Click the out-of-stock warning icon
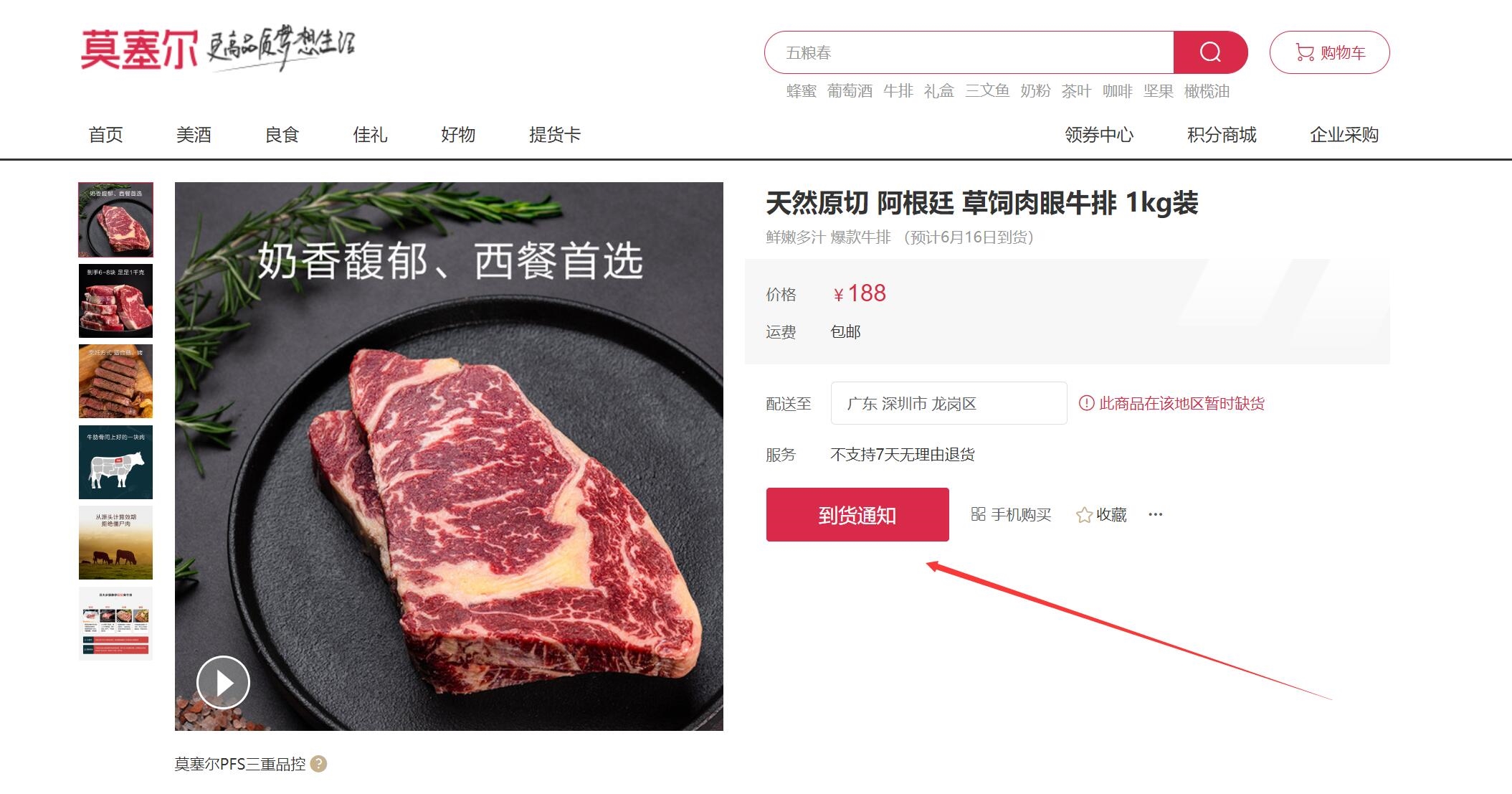Viewport: 1512px width, 794px height. click(x=1087, y=403)
